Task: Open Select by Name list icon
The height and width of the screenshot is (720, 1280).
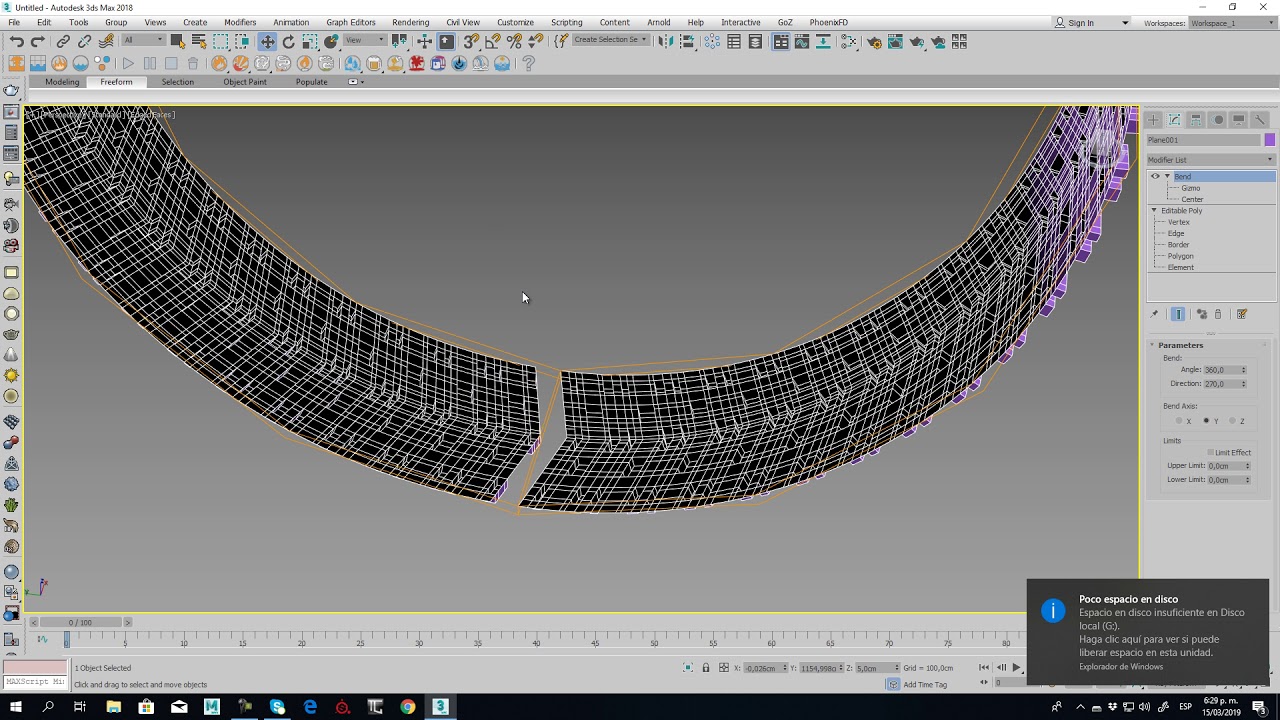Action: tap(198, 41)
